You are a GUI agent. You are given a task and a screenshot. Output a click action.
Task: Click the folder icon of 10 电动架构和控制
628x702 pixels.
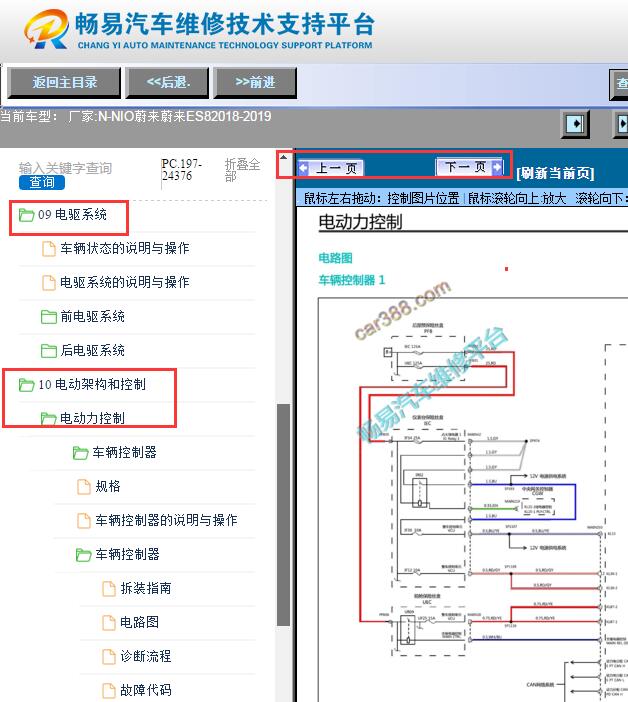[x=26, y=385]
